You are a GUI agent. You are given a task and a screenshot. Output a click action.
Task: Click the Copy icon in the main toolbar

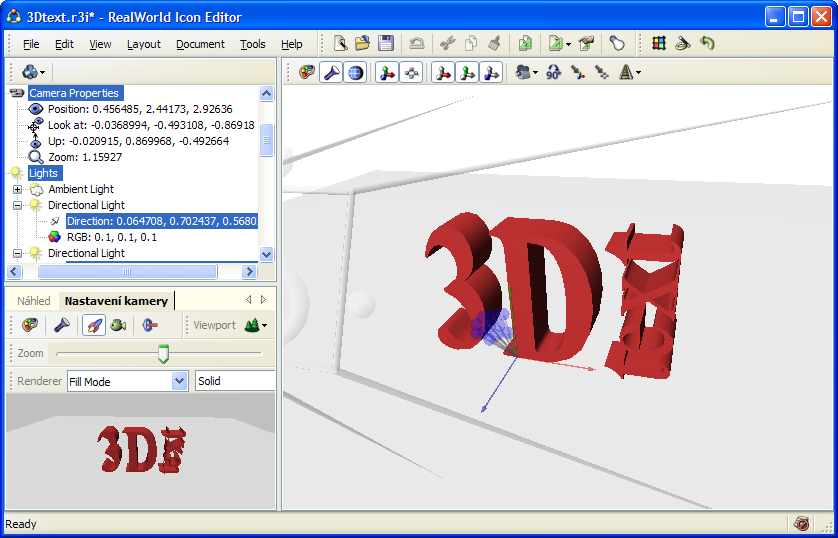[470, 43]
